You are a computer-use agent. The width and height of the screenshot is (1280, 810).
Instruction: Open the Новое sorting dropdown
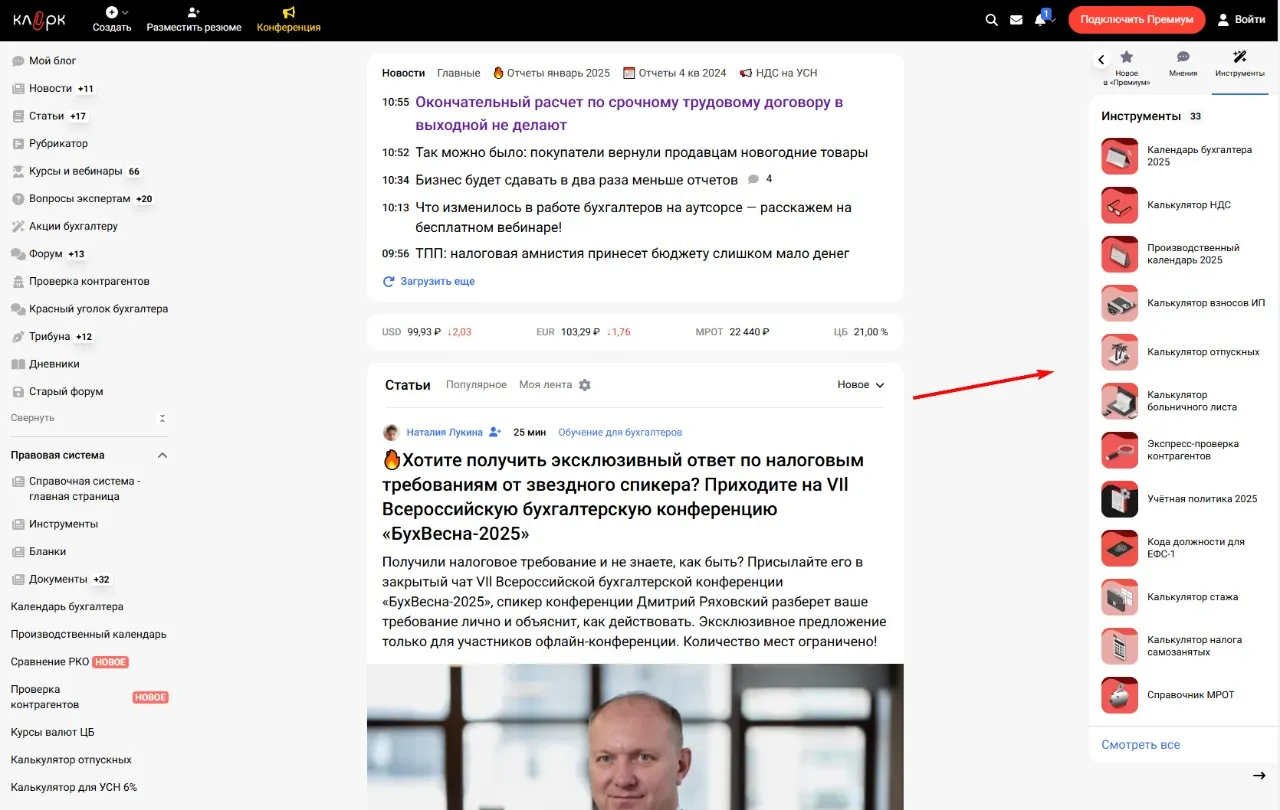[861, 385]
